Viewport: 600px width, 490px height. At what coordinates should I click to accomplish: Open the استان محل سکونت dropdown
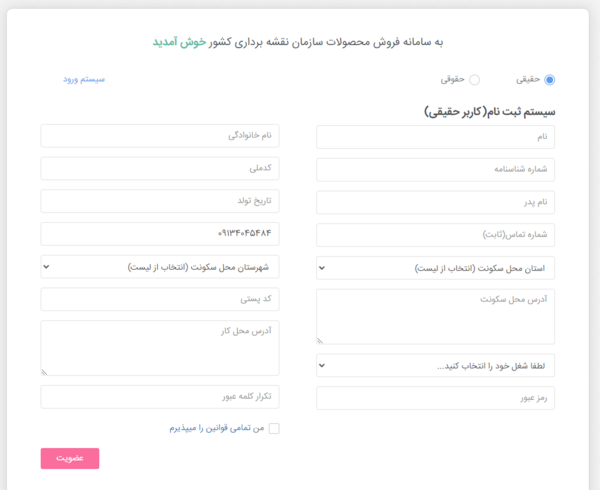[x=435, y=268]
